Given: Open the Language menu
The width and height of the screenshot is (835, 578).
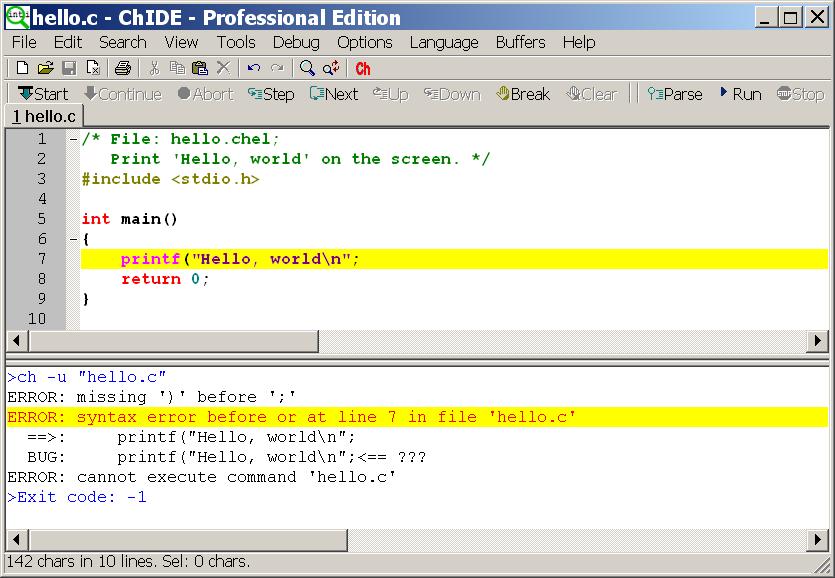Looking at the screenshot, I should 444,42.
